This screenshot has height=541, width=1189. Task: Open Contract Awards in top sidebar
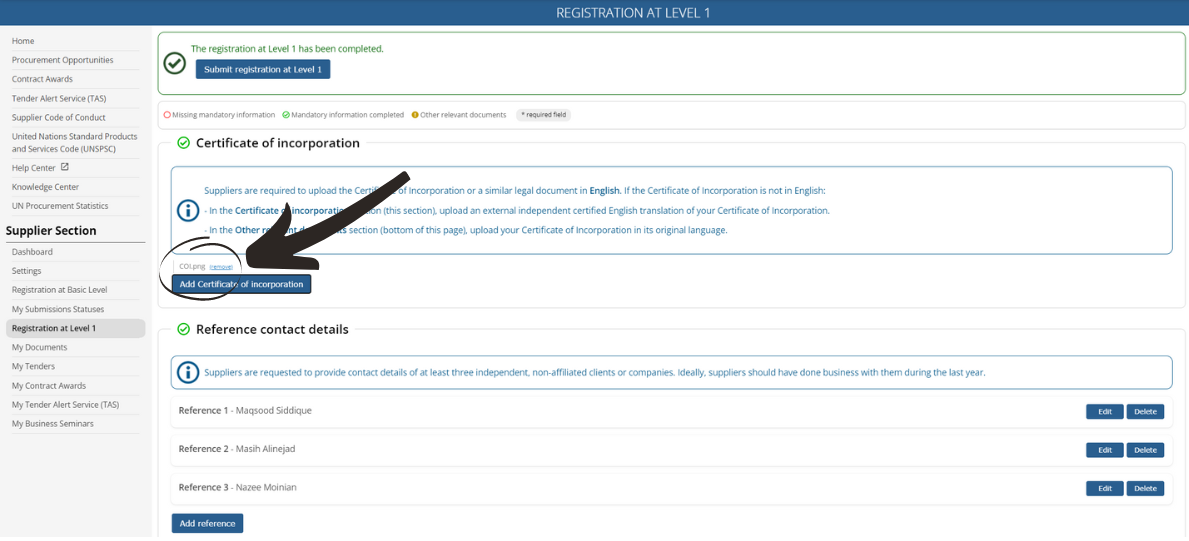pyautogui.click(x=41, y=79)
